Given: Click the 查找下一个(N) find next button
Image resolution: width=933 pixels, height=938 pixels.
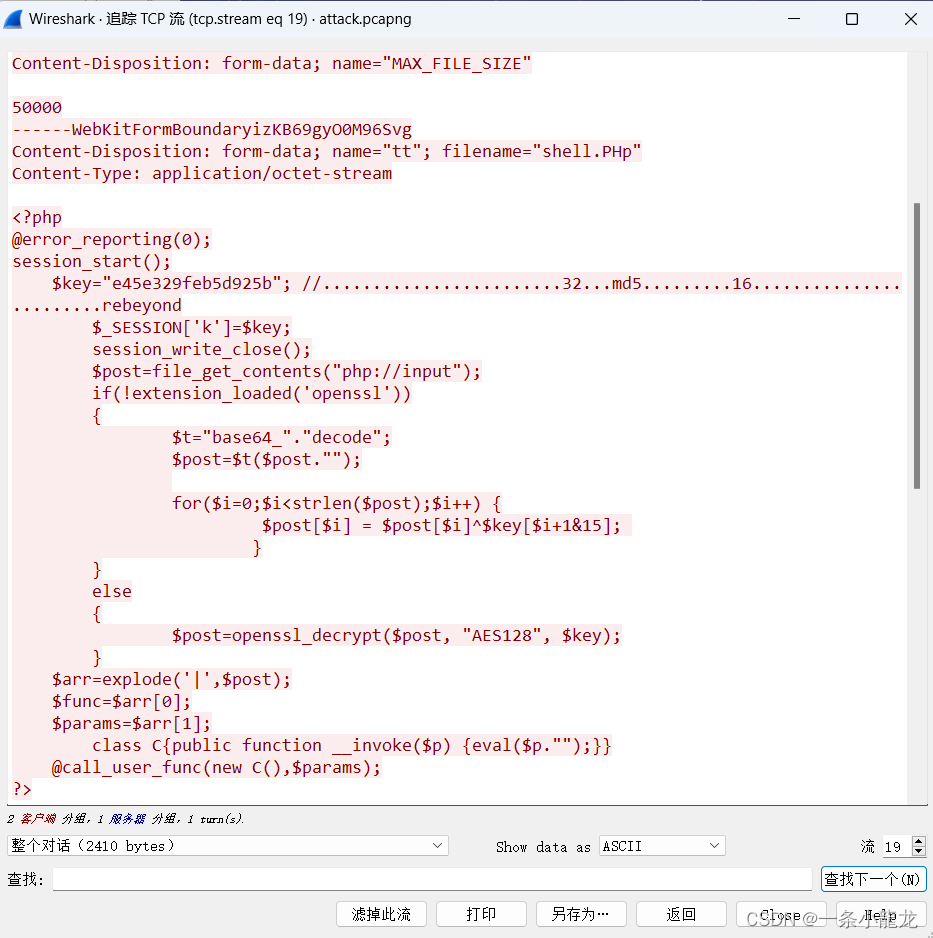Looking at the screenshot, I should [873, 879].
